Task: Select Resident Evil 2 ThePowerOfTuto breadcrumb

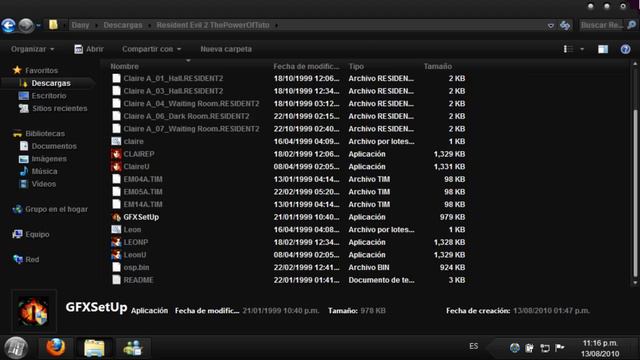Action: (213, 25)
